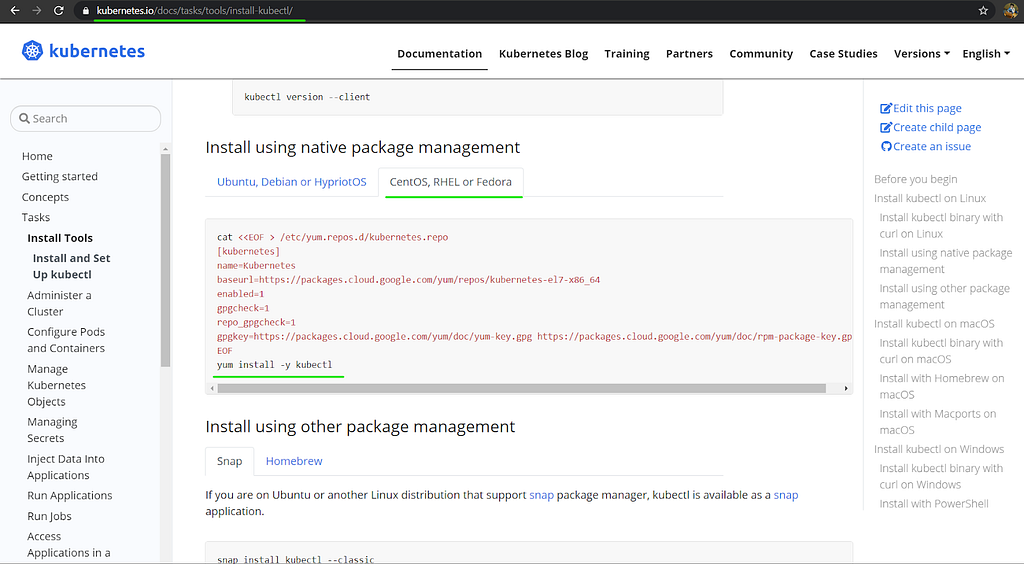Click the snap application link

click(x=786, y=495)
